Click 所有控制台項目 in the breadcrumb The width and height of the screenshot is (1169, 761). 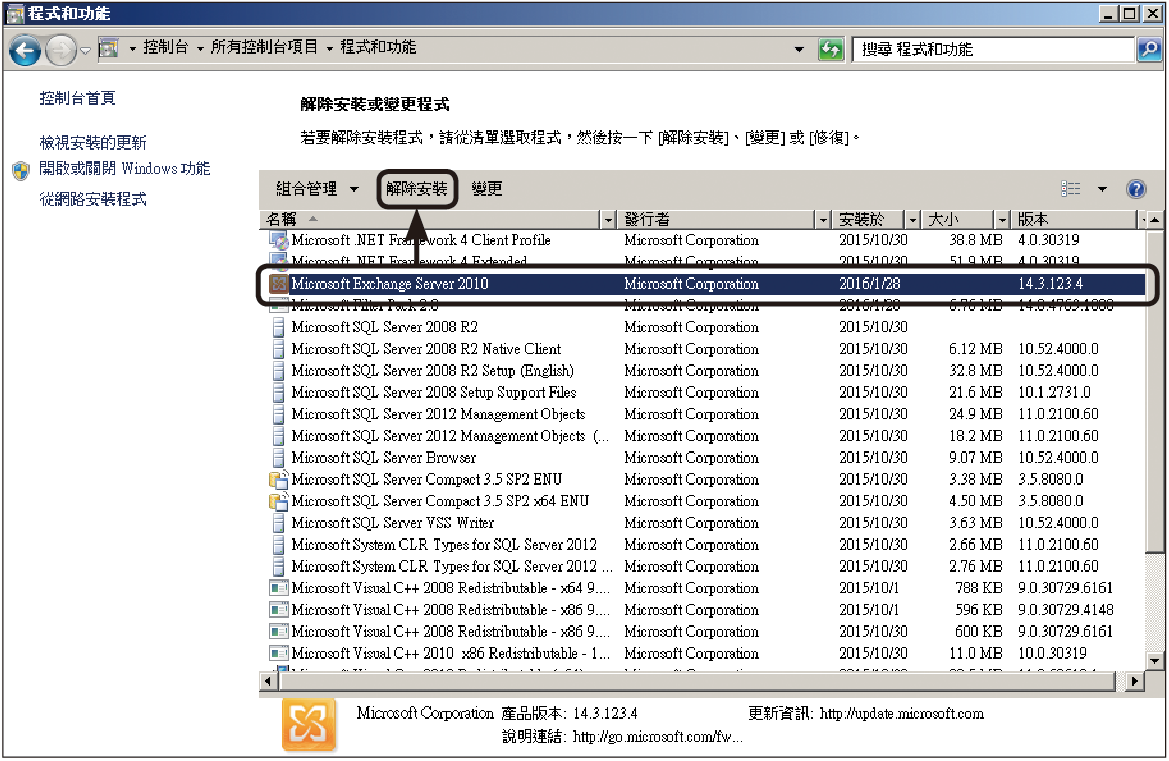point(264,47)
